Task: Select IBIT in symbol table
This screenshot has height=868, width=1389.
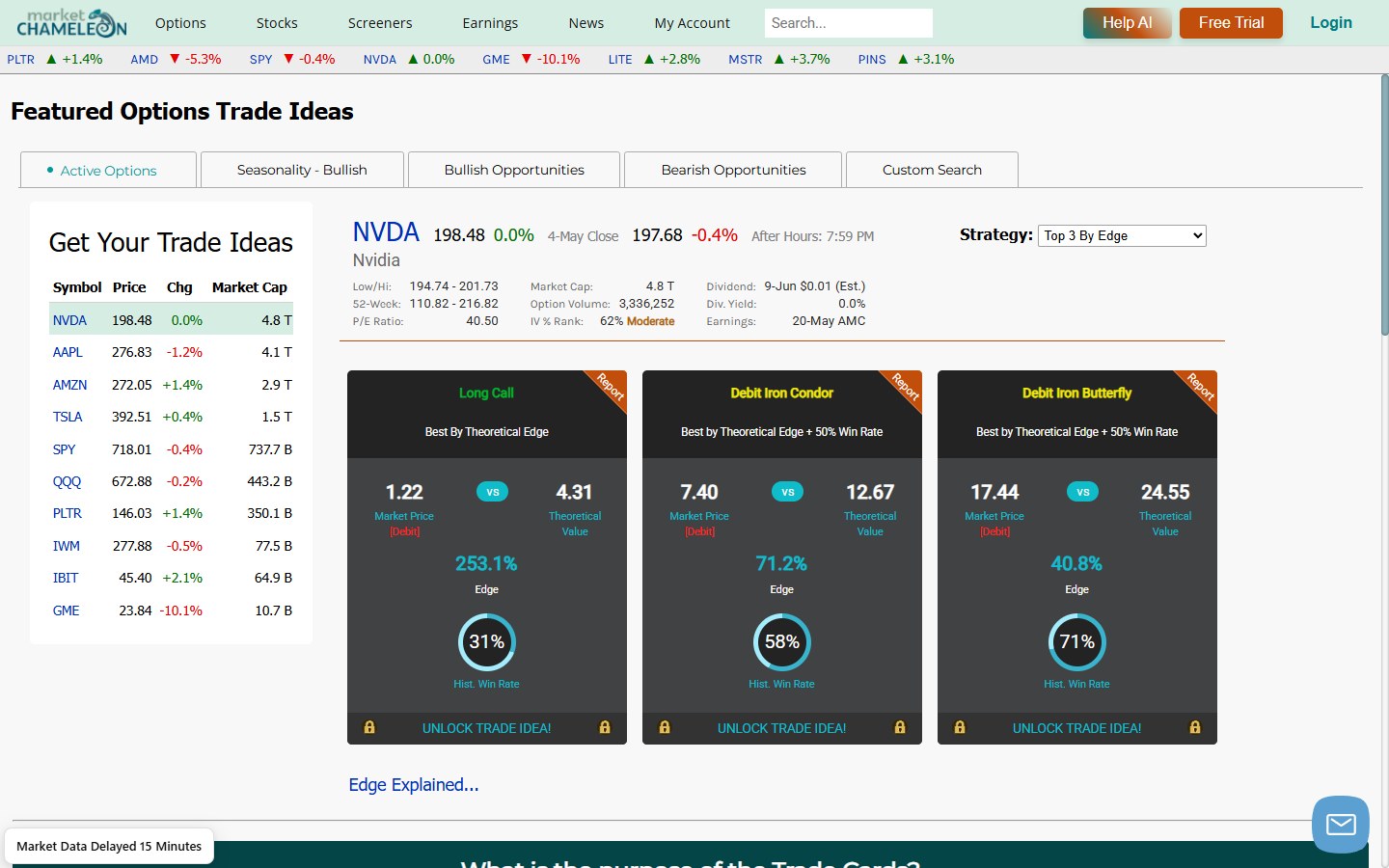Action: (x=66, y=578)
